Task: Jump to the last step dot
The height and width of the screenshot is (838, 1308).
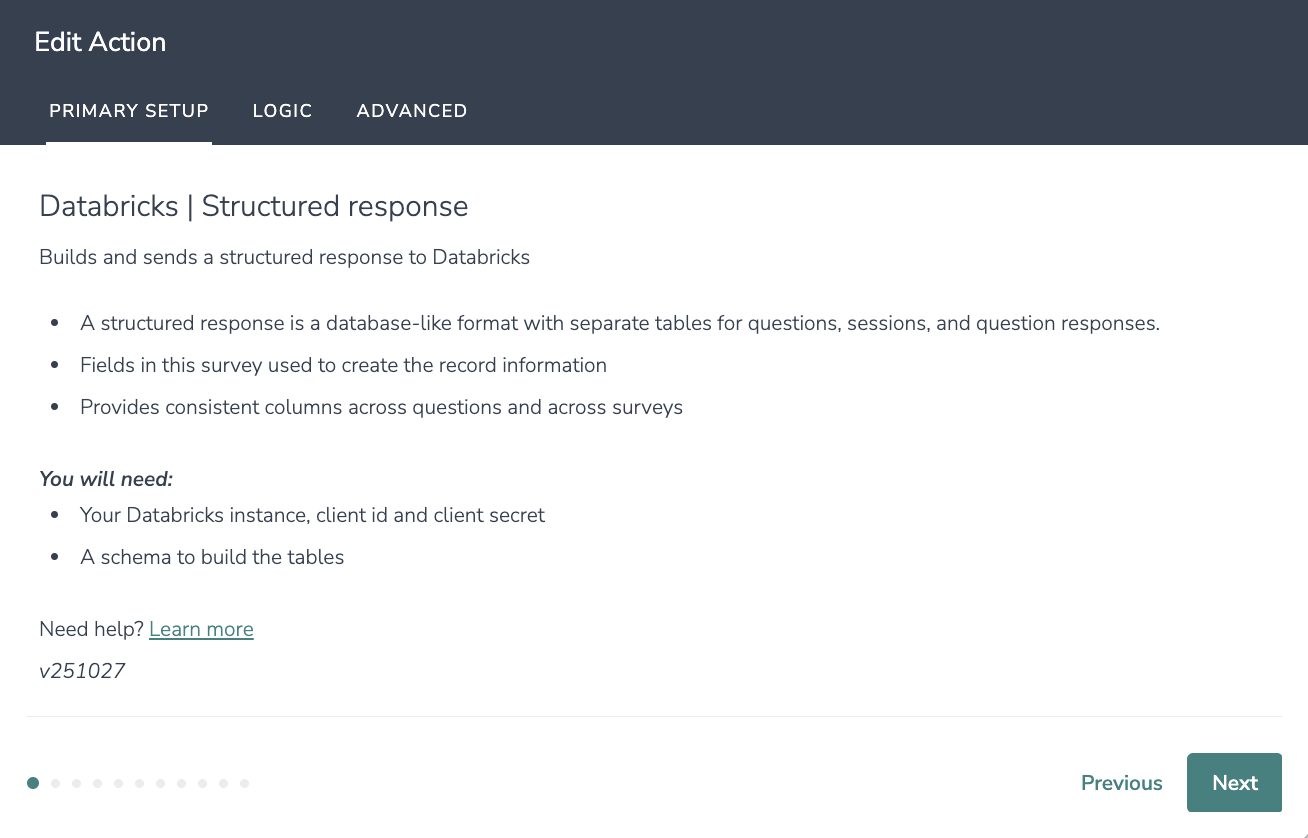Action: (245, 783)
